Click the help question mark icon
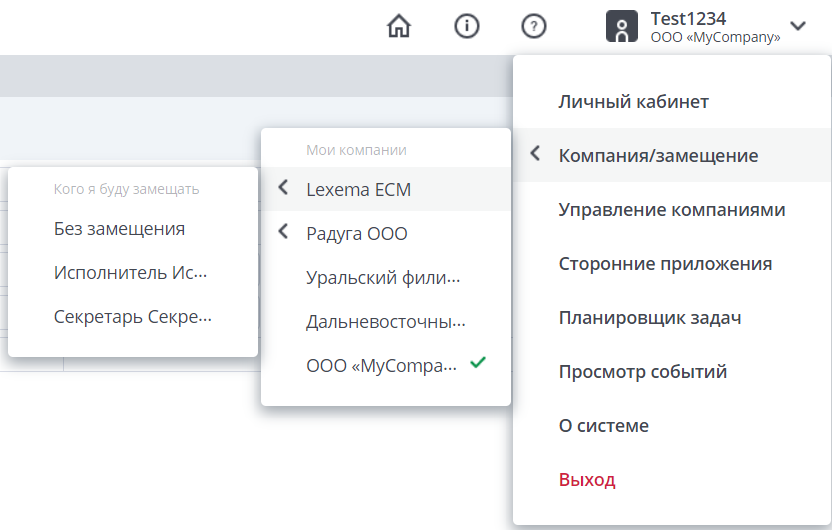 (x=534, y=27)
